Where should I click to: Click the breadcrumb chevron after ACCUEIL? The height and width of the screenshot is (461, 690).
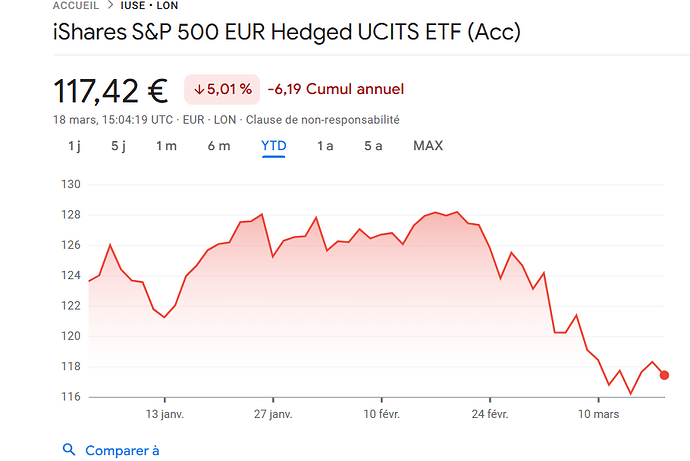click(110, 5)
